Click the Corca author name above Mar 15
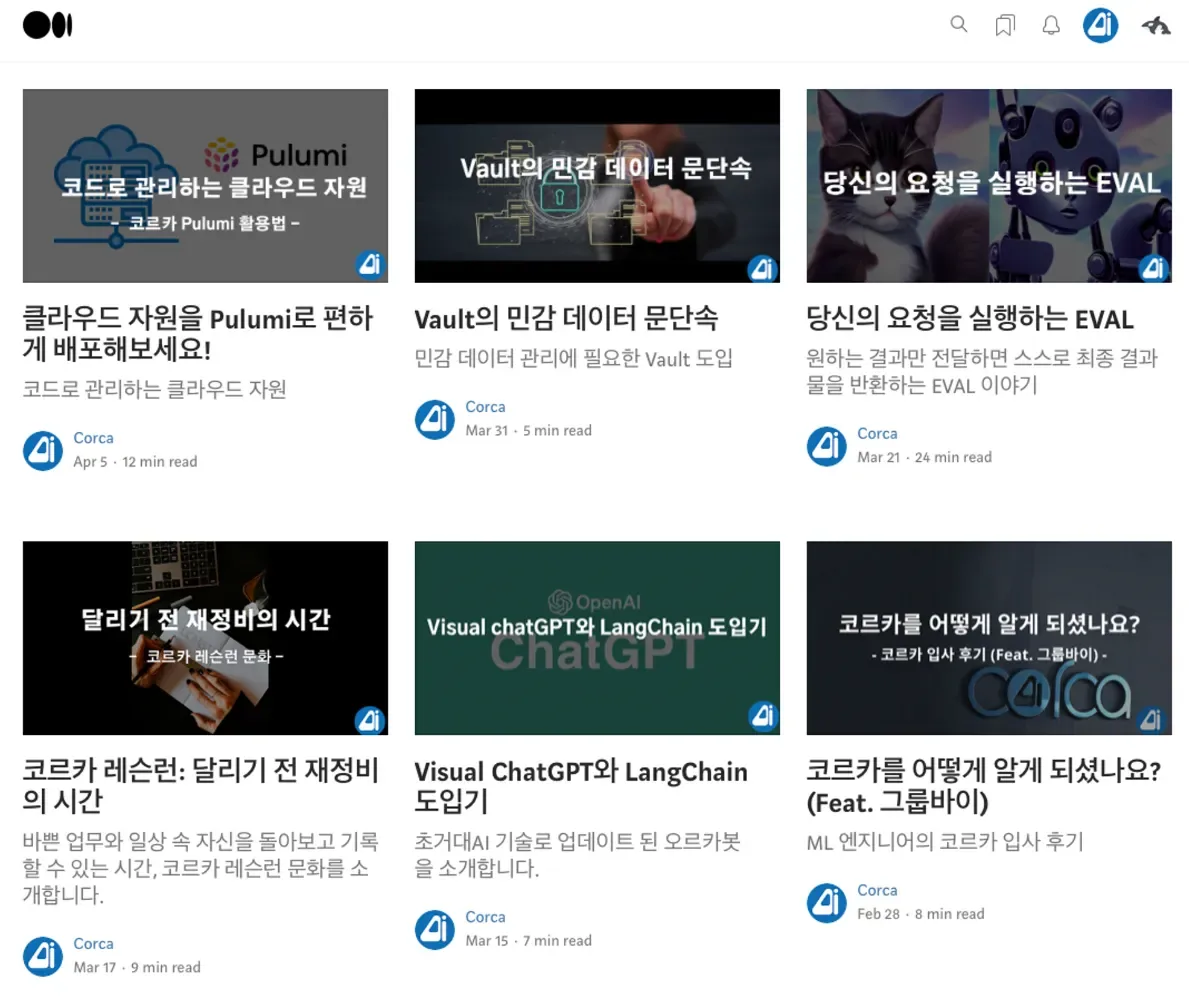This screenshot has height=1007, width=1189. tap(485, 917)
